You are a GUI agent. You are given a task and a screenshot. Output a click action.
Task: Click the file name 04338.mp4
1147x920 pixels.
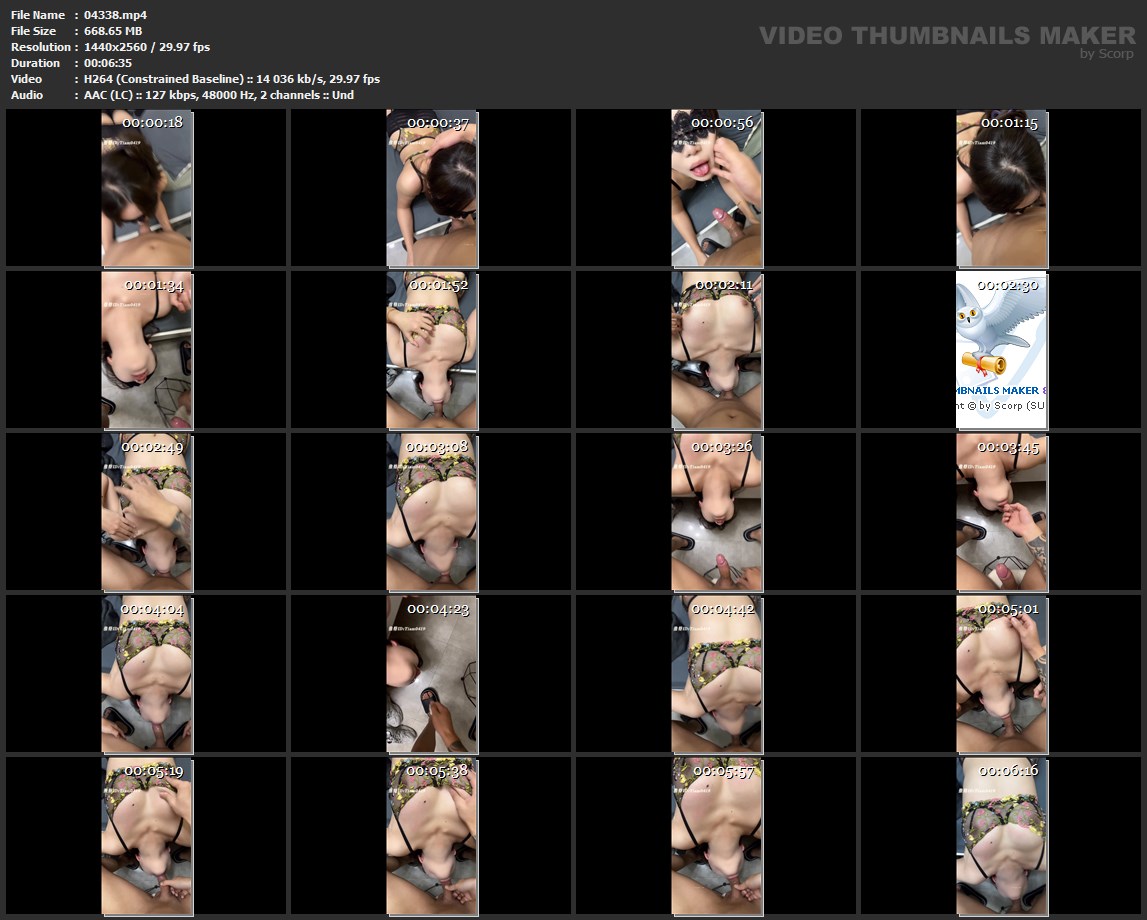[x=115, y=15]
